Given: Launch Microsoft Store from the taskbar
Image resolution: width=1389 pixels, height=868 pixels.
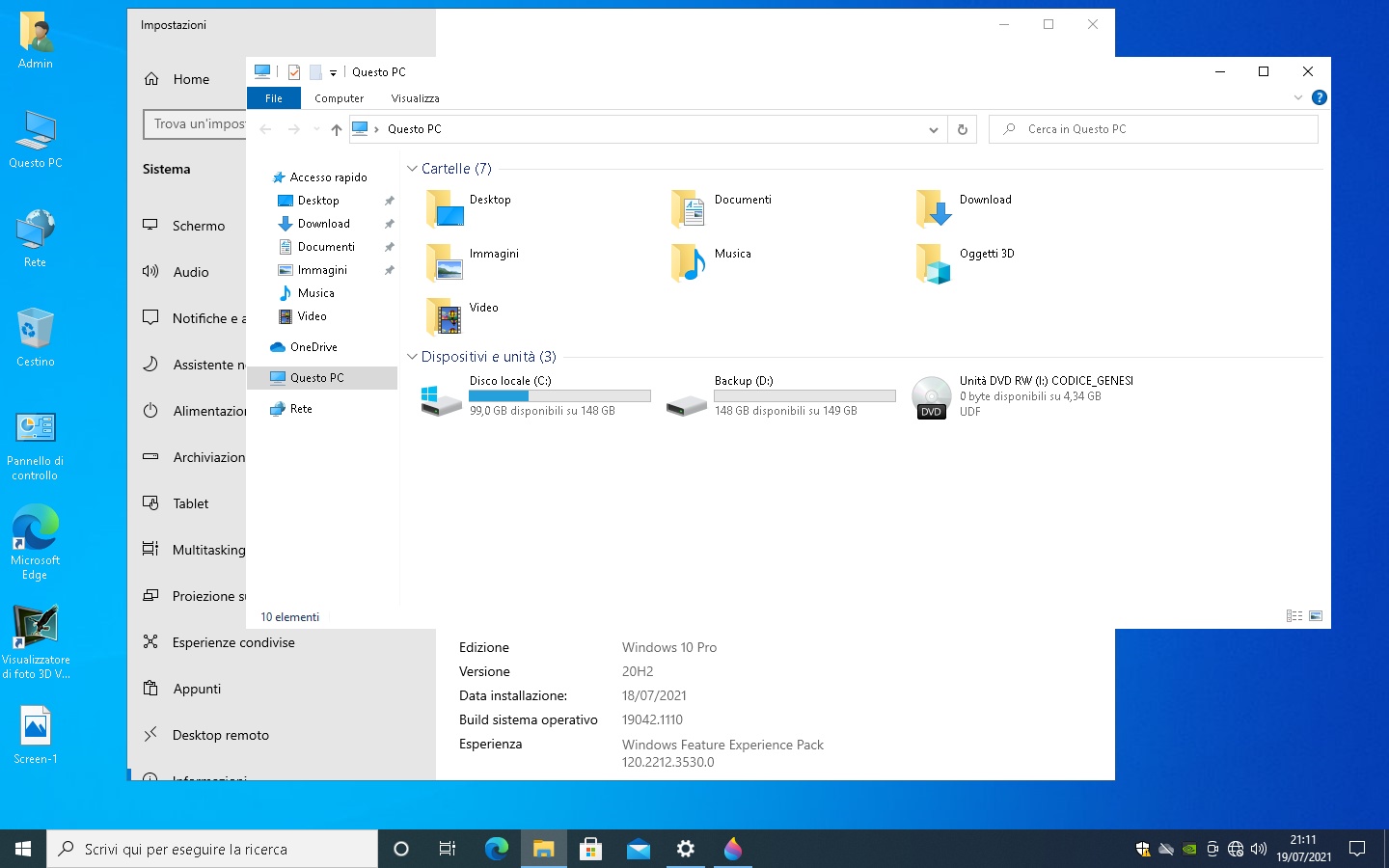Looking at the screenshot, I should 590,849.
